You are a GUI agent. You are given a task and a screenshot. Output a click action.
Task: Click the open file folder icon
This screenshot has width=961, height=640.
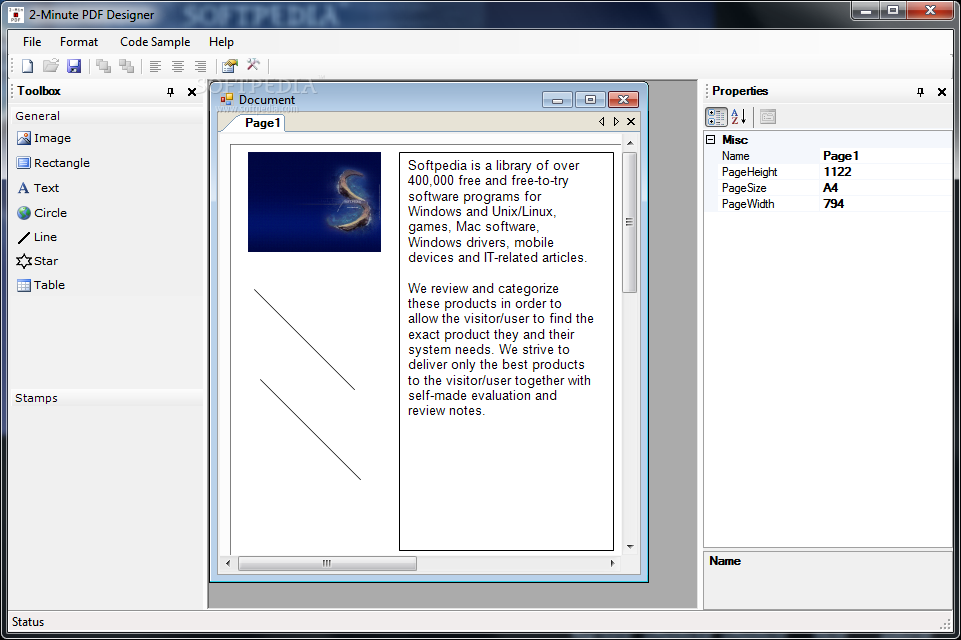click(51, 66)
